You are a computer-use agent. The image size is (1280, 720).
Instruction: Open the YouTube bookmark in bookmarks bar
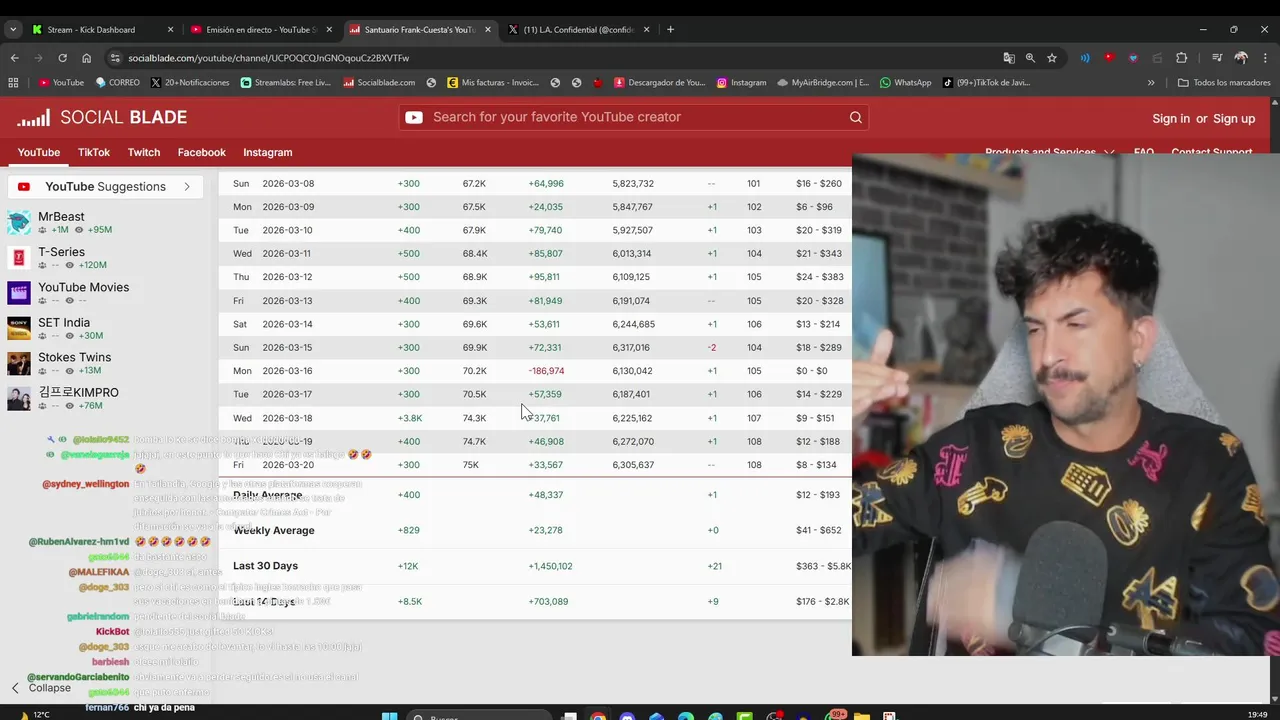coord(61,83)
